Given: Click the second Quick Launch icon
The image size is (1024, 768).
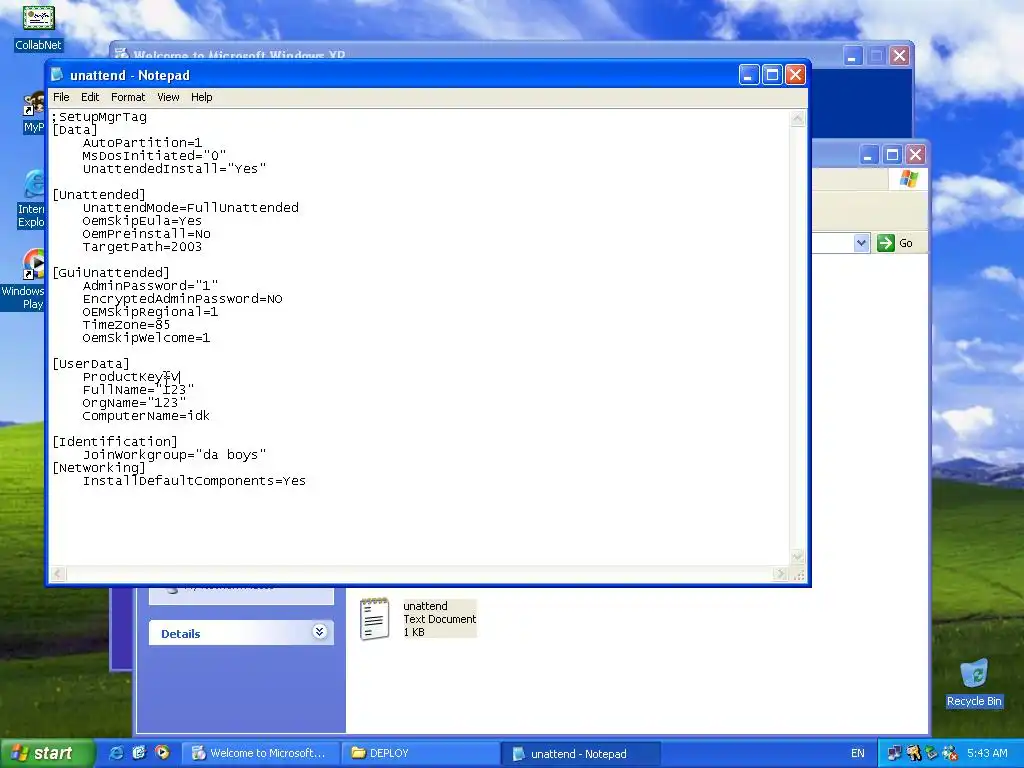Looking at the screenshot, I should tap(139, 753).
